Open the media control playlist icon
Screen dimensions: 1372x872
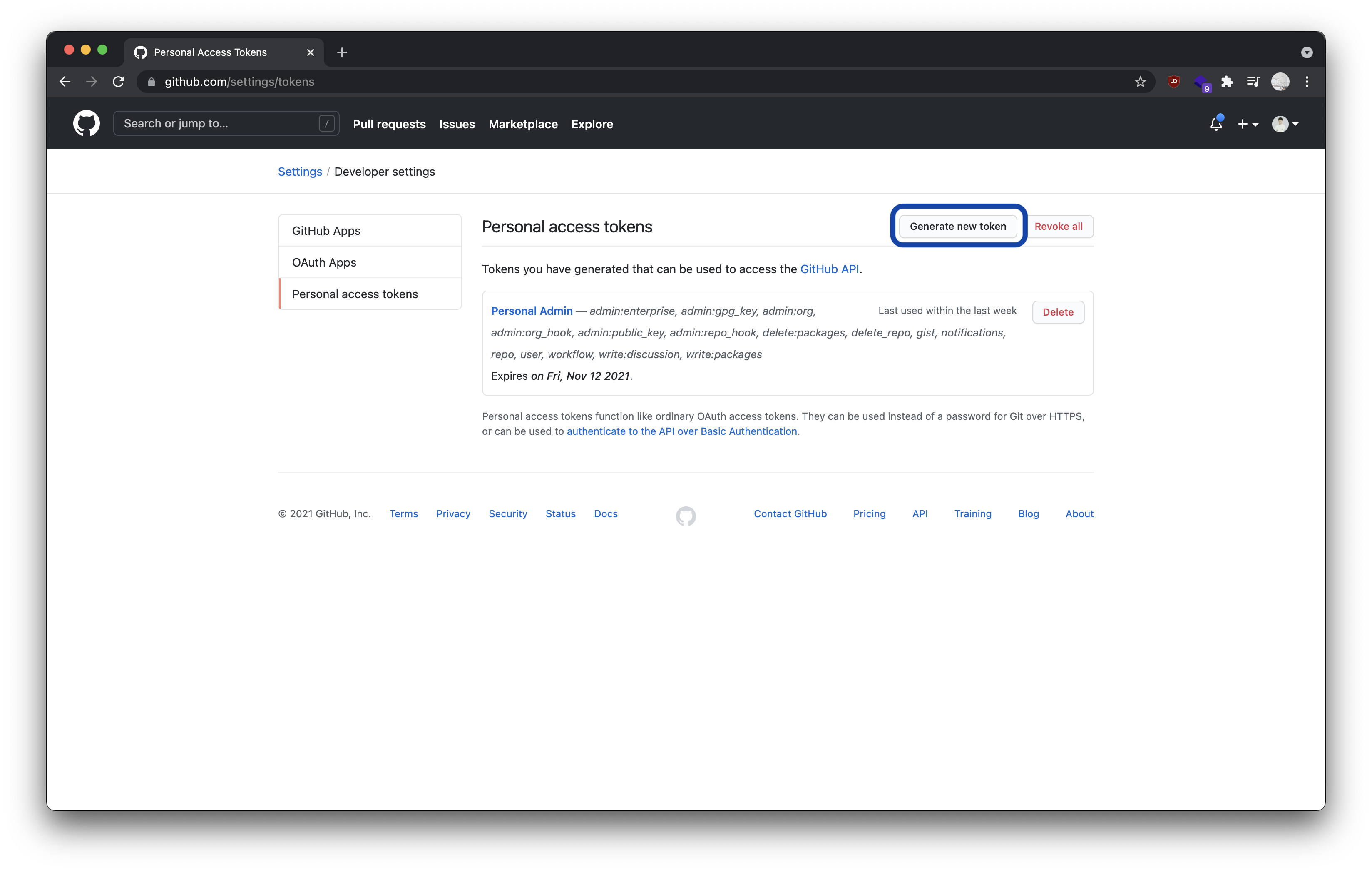pos(1253,82)
